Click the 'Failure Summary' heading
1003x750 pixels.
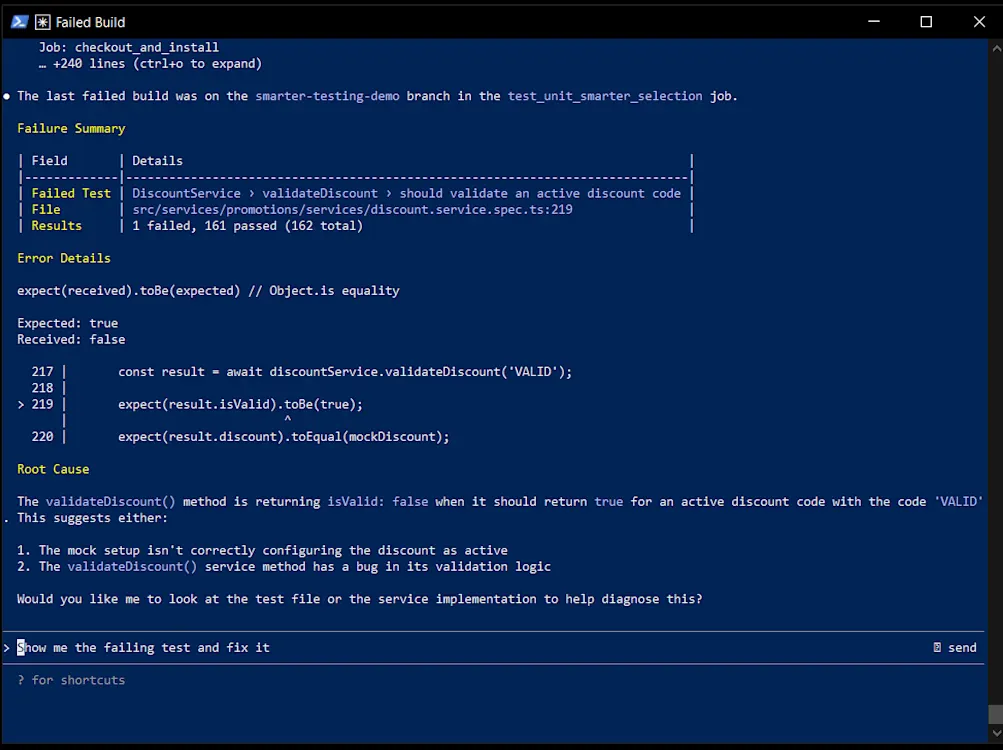(71, 129)
